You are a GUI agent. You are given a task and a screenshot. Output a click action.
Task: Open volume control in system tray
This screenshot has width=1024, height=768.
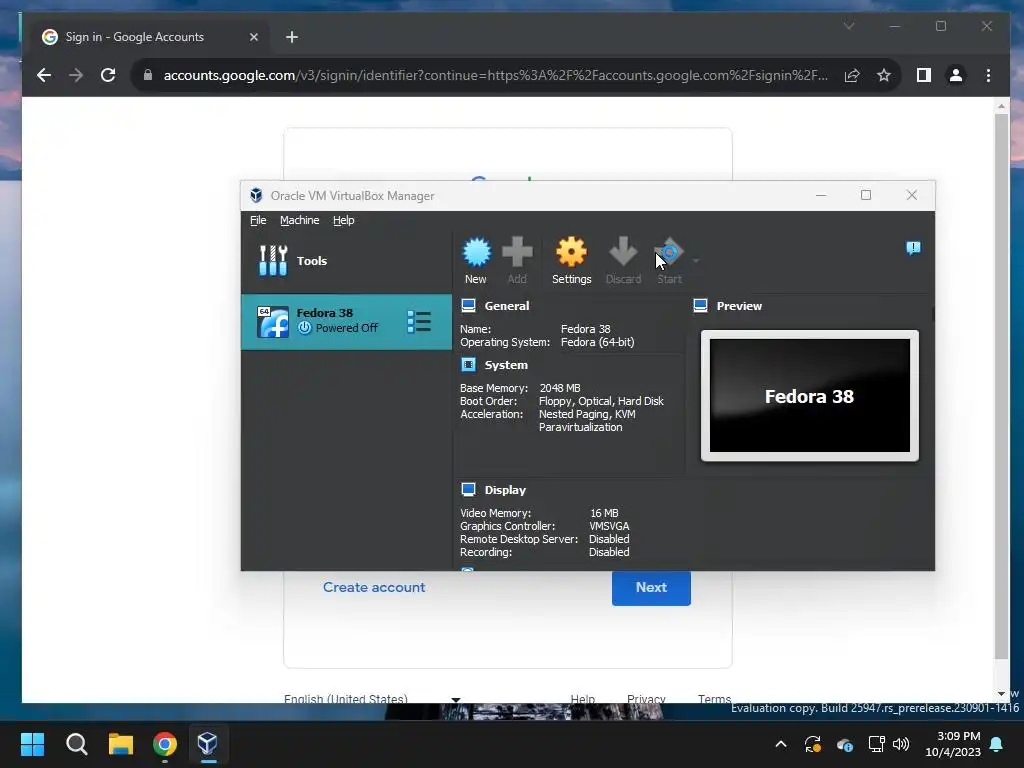pos(901,744)
